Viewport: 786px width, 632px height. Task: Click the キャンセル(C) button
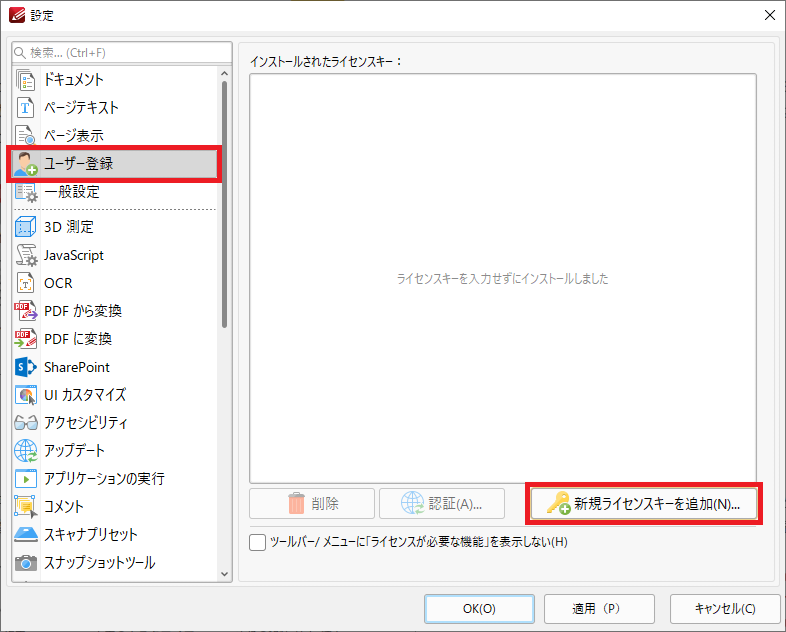tap(725, 608)
